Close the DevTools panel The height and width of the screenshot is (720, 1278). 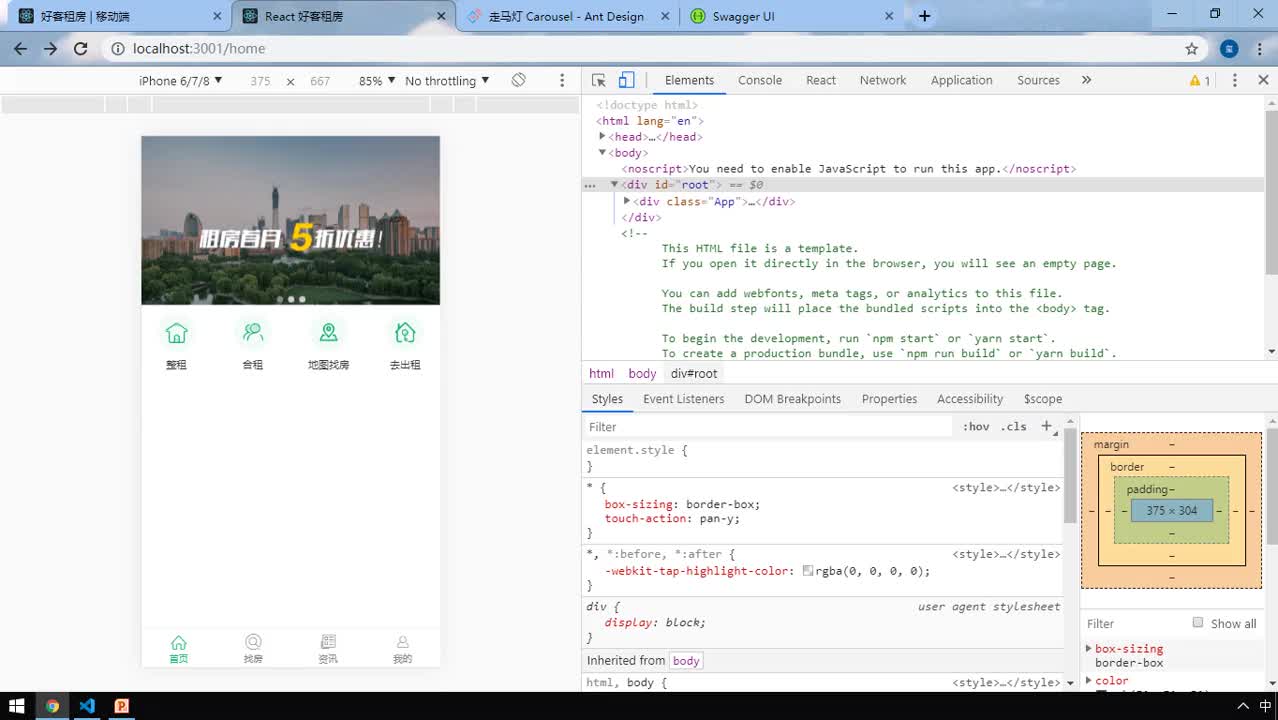coord(1263,80)
